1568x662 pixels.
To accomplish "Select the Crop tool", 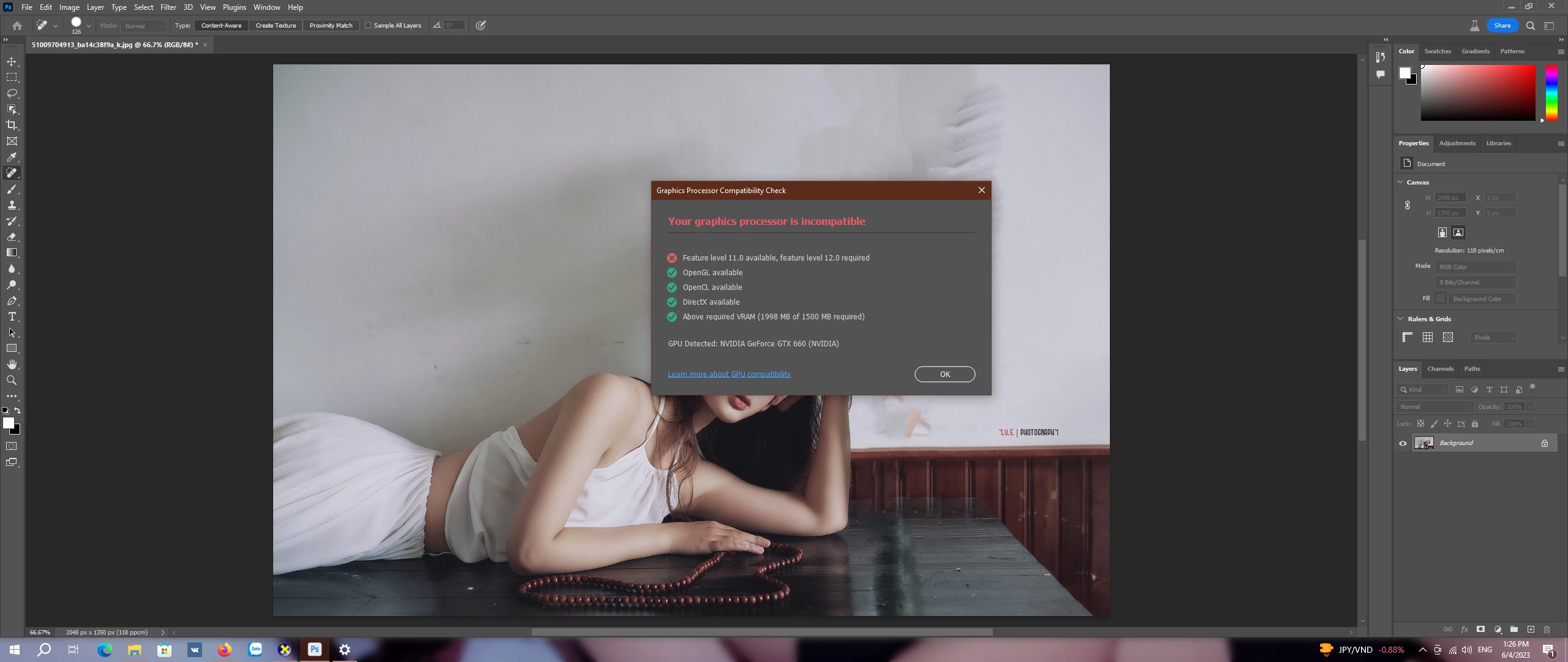I will [x=12, y=125].
